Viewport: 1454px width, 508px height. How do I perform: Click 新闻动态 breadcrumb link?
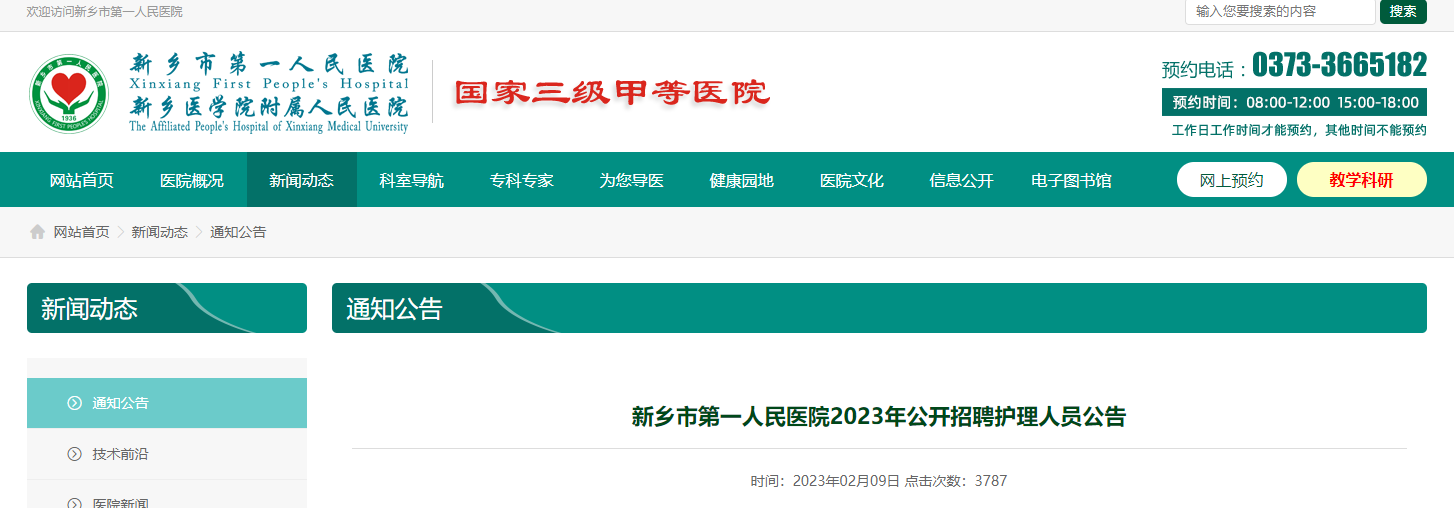coord(160,232)
